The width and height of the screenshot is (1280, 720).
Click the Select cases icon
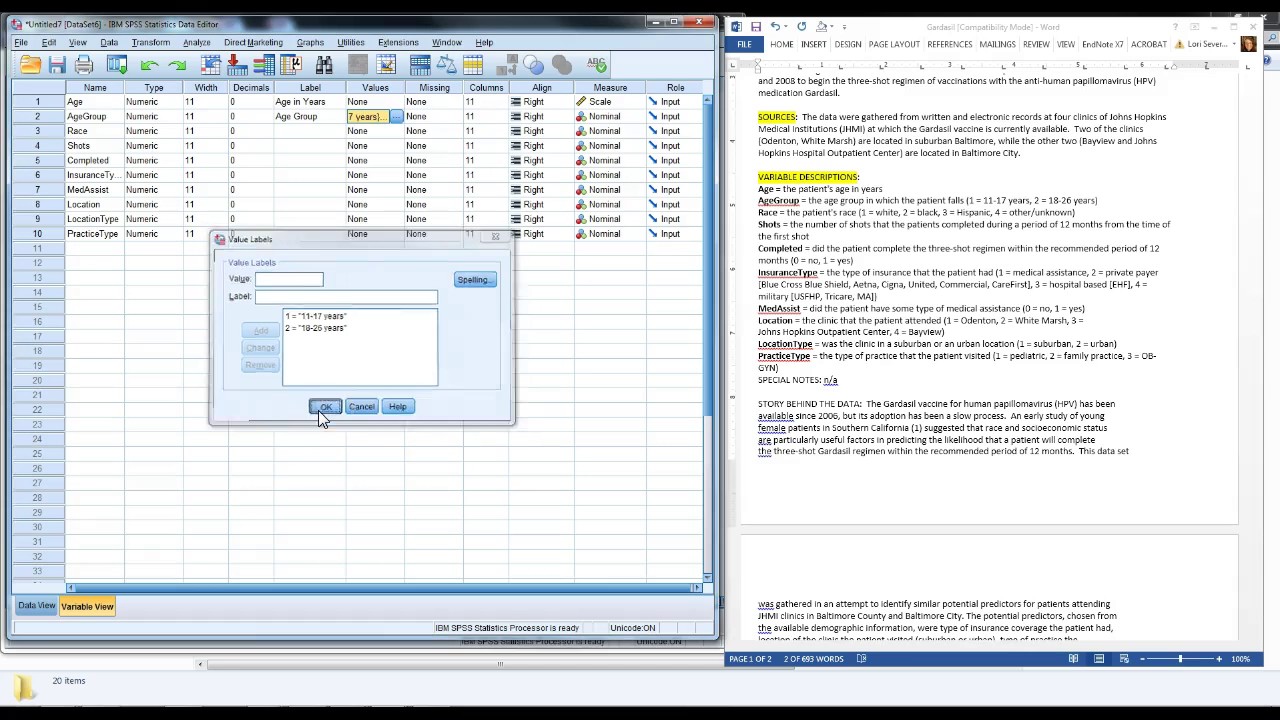click(473, 65)
